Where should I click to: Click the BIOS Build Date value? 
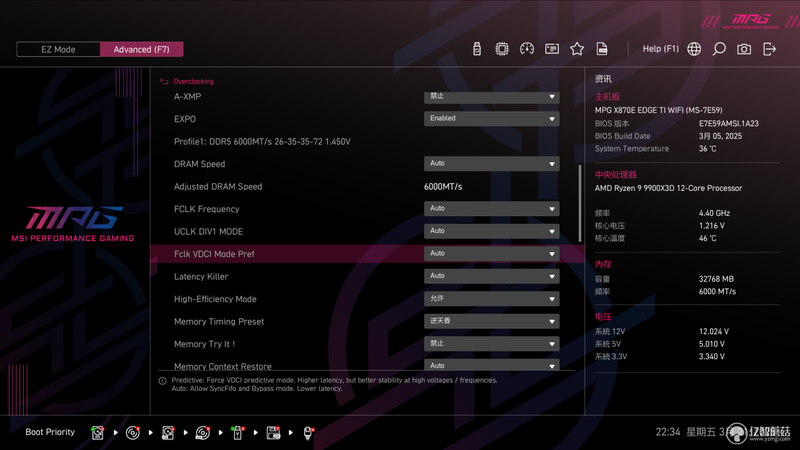tap(720, 136)
